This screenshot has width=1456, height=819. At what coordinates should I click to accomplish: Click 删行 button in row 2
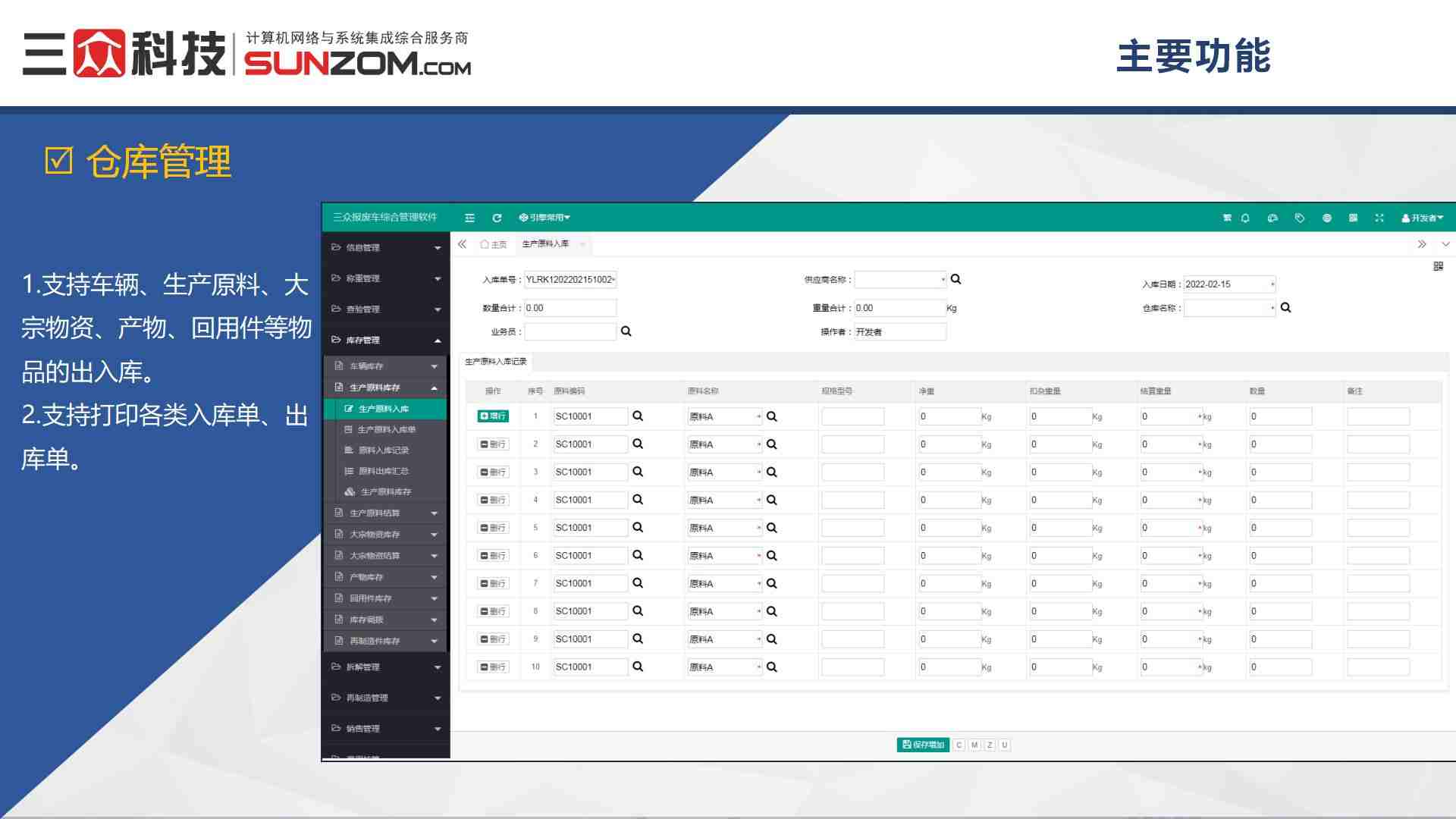493,444
